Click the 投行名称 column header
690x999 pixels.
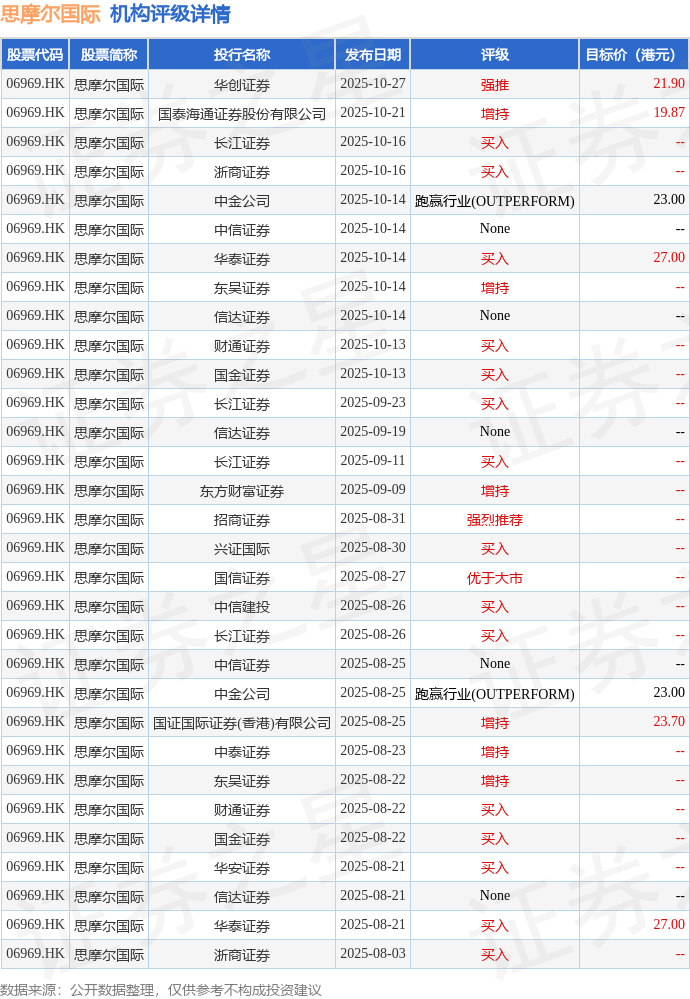[242, 55]
